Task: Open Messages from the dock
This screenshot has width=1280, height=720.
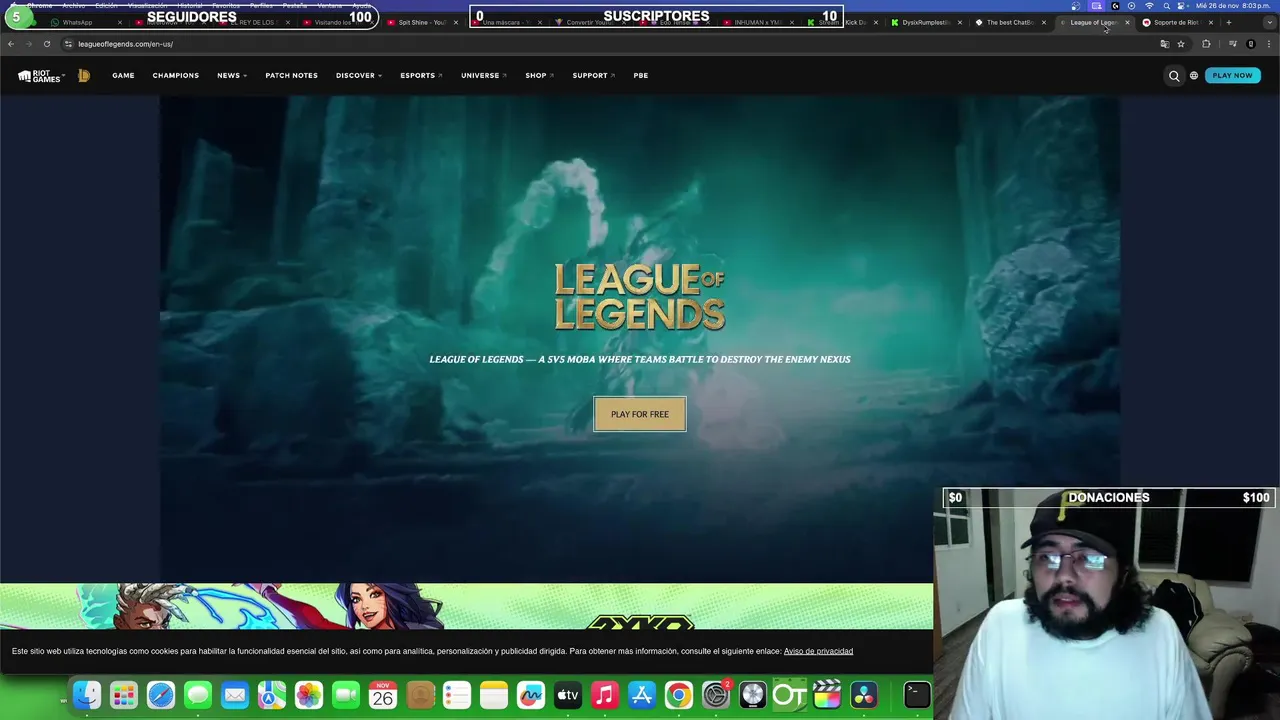Action: [198, 694]
